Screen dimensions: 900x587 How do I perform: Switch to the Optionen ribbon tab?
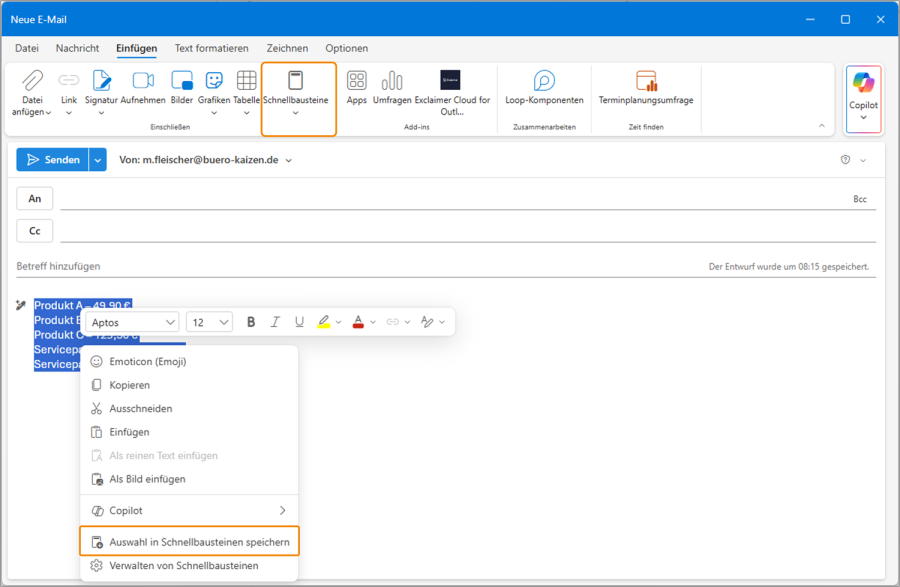(346, 48)
